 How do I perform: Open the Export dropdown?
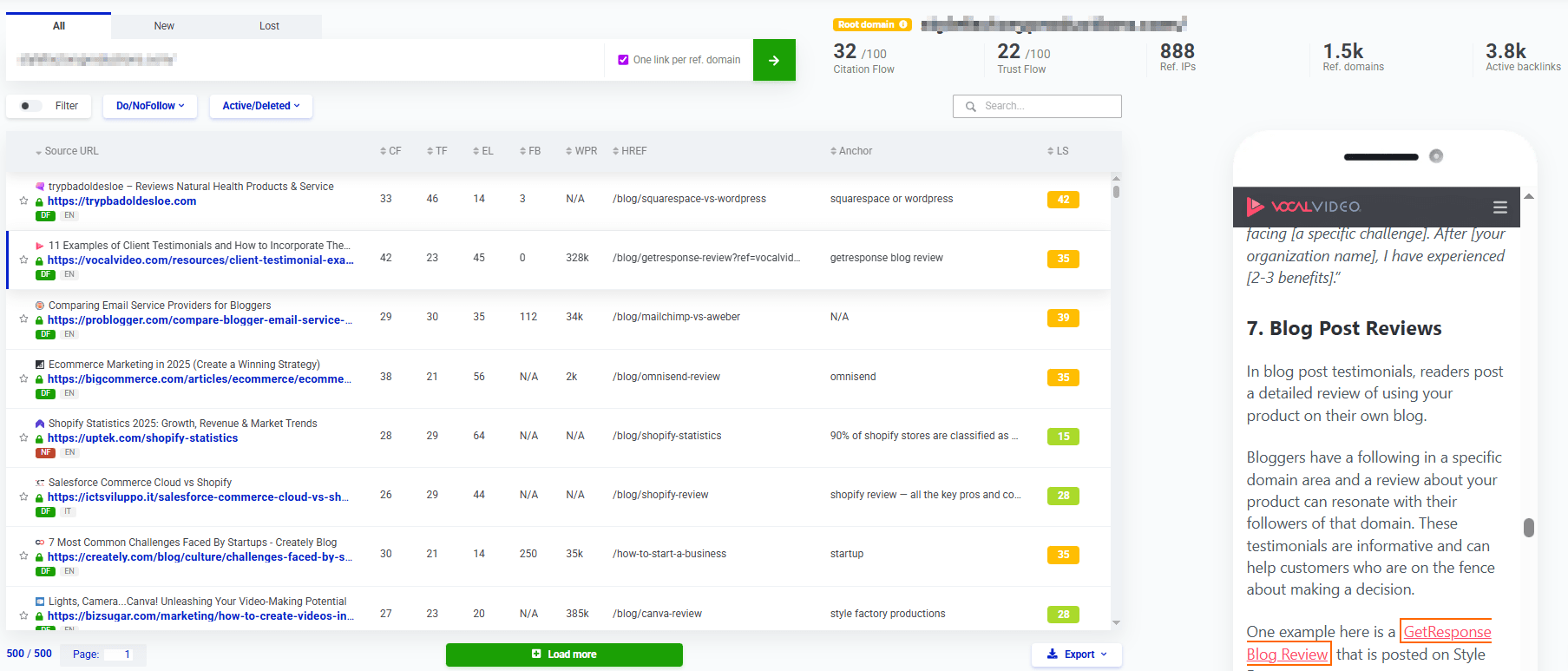click(1077, 655)
